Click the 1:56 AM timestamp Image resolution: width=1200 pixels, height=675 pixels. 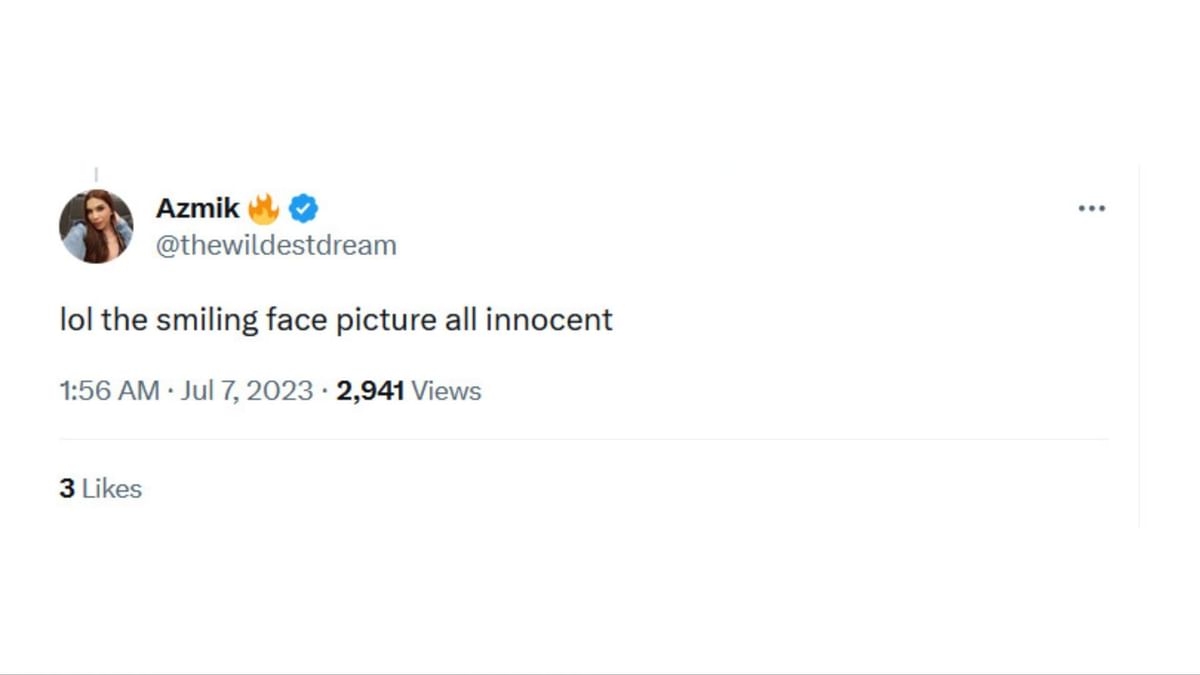[x=109, y=391]
